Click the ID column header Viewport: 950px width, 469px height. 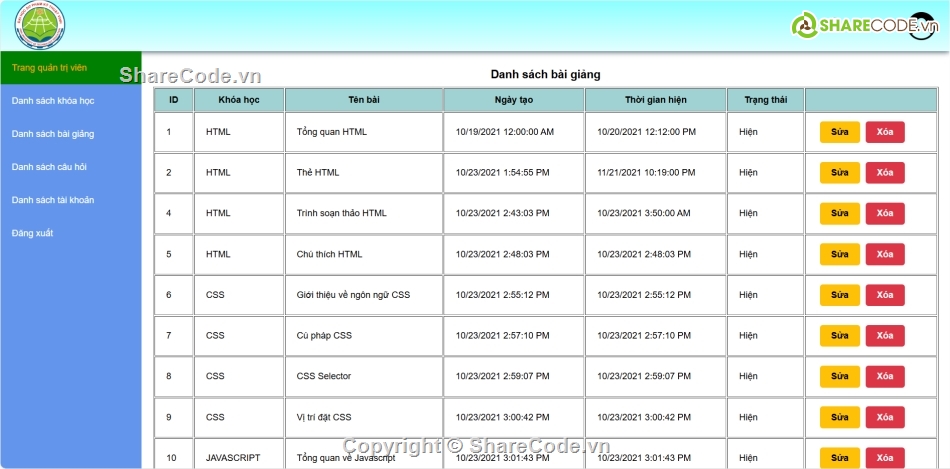pyautogui.click(x=174, y=100)
